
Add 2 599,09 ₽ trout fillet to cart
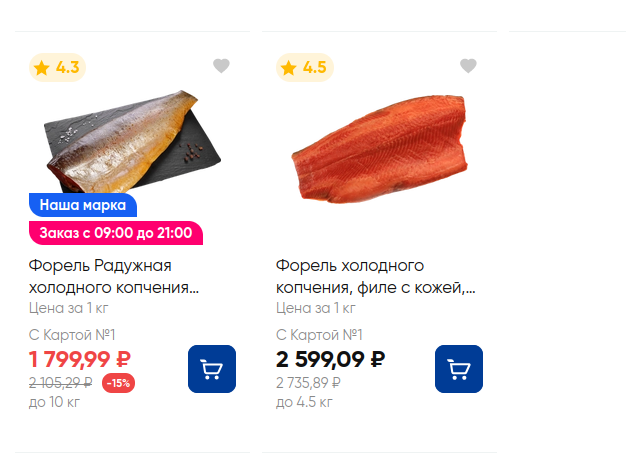pyautogui.click(x=459, y=369)
